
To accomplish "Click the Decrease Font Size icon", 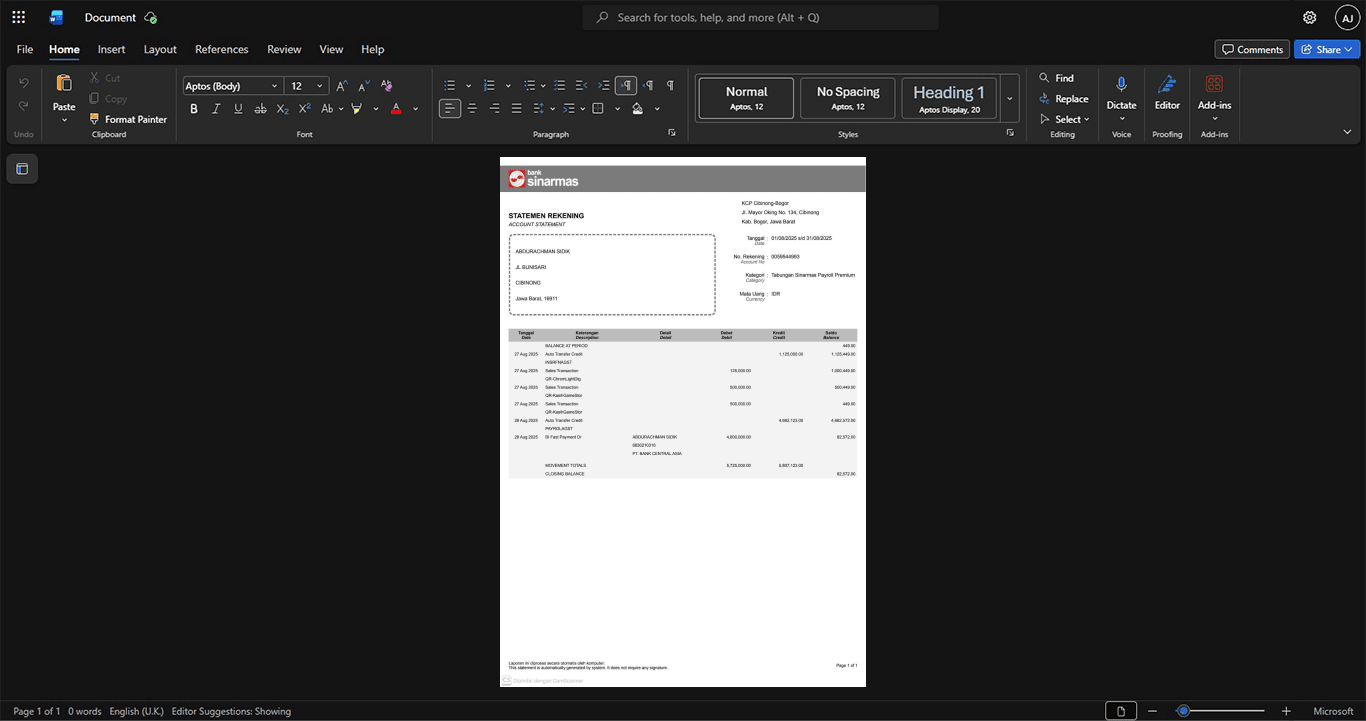I will click(364, 86).
